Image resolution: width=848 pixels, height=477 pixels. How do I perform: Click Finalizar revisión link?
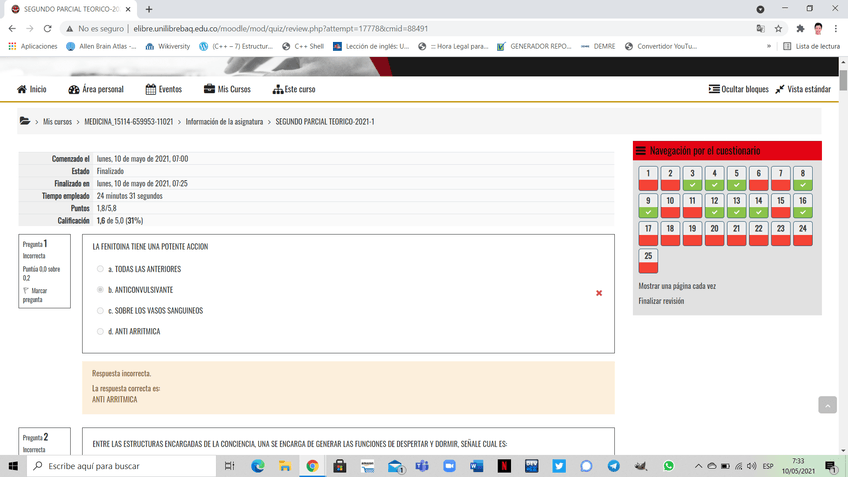tap(661, 301)
